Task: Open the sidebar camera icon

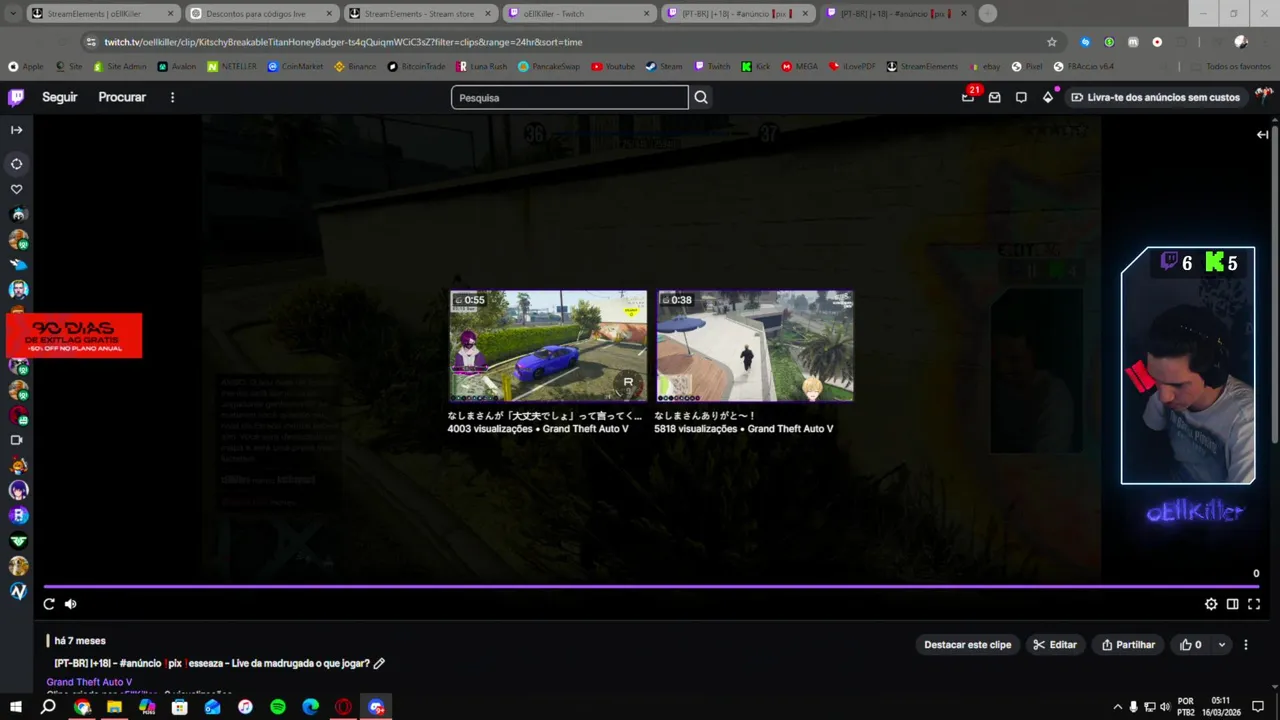Action: point(17,440)
